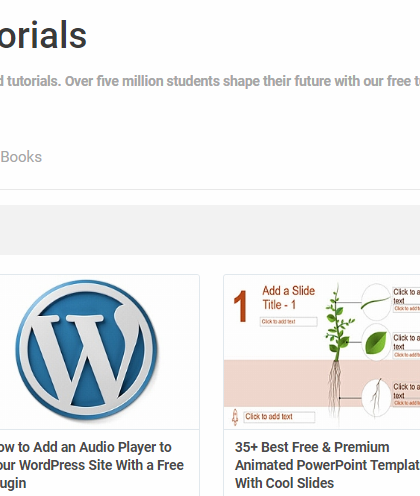Click the 'Click to add text' box under slide title
Viewport: 420px width, 496px height.
(289, 322)
